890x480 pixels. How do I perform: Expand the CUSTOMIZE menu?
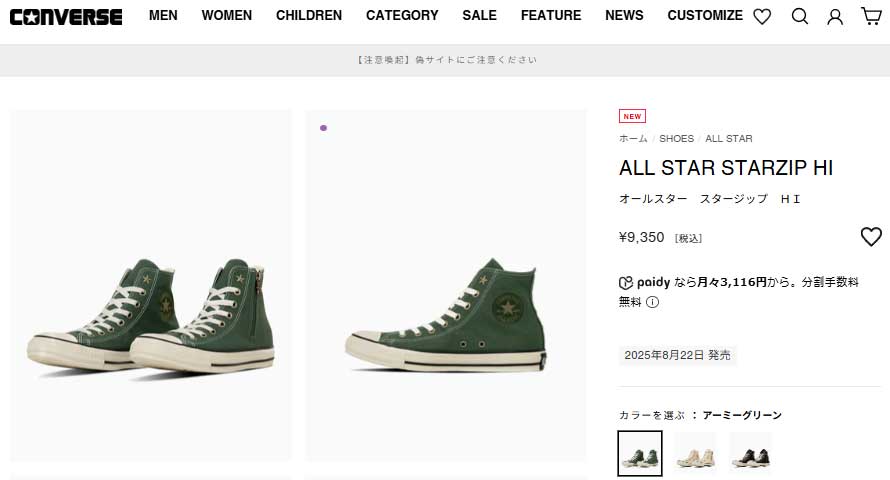point(705,15)
